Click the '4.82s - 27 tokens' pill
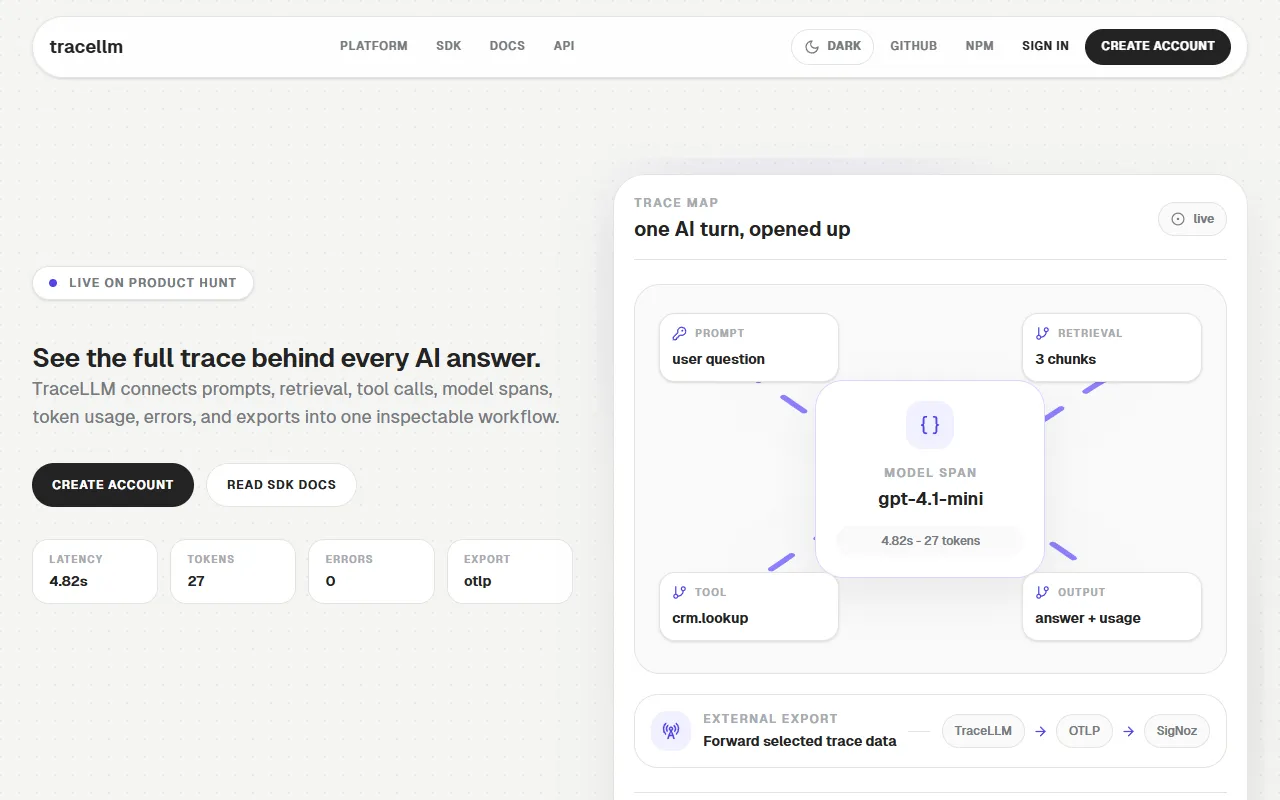 (930, 541)
